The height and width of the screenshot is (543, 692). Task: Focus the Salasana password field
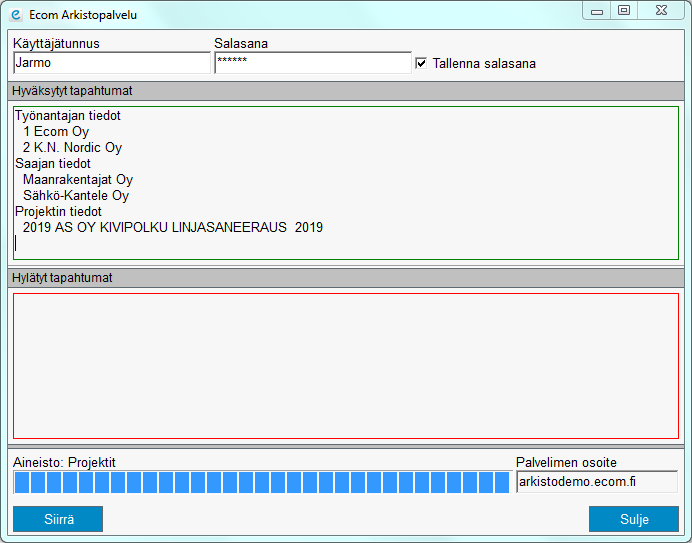(x=313, y=63)
